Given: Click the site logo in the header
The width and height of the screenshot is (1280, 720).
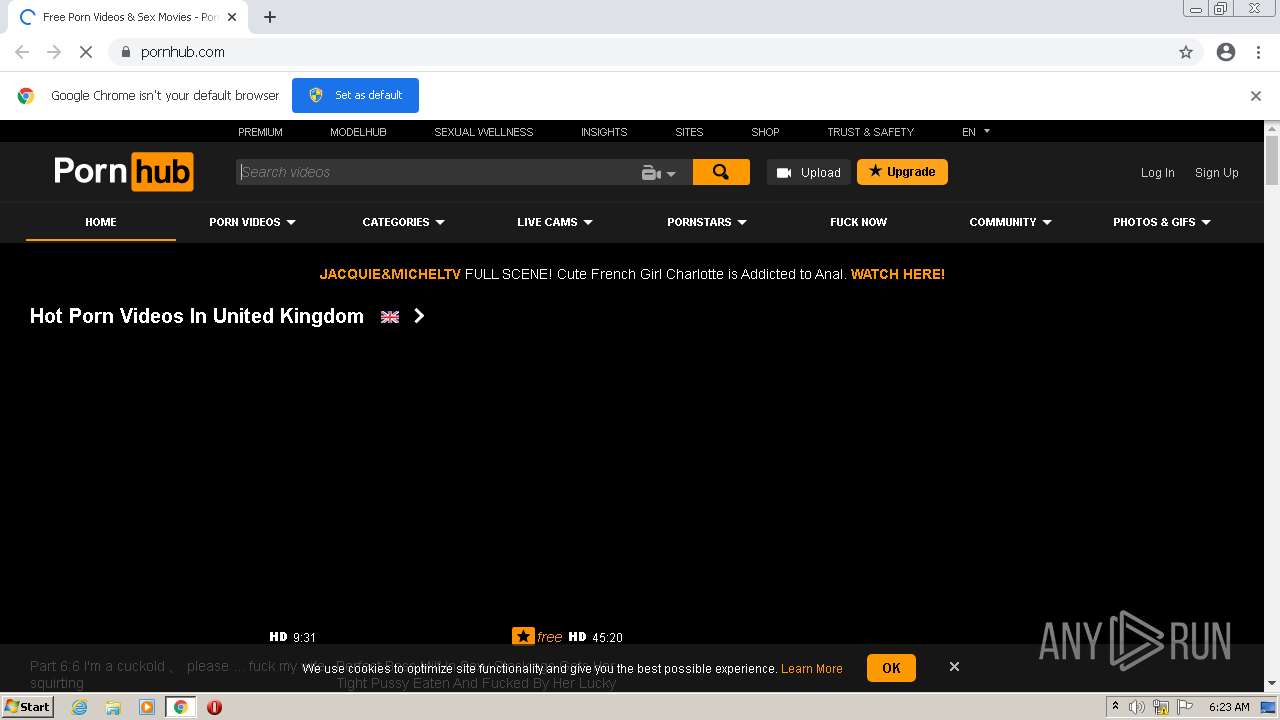Looking at the screenshot, I should [124, 172].
